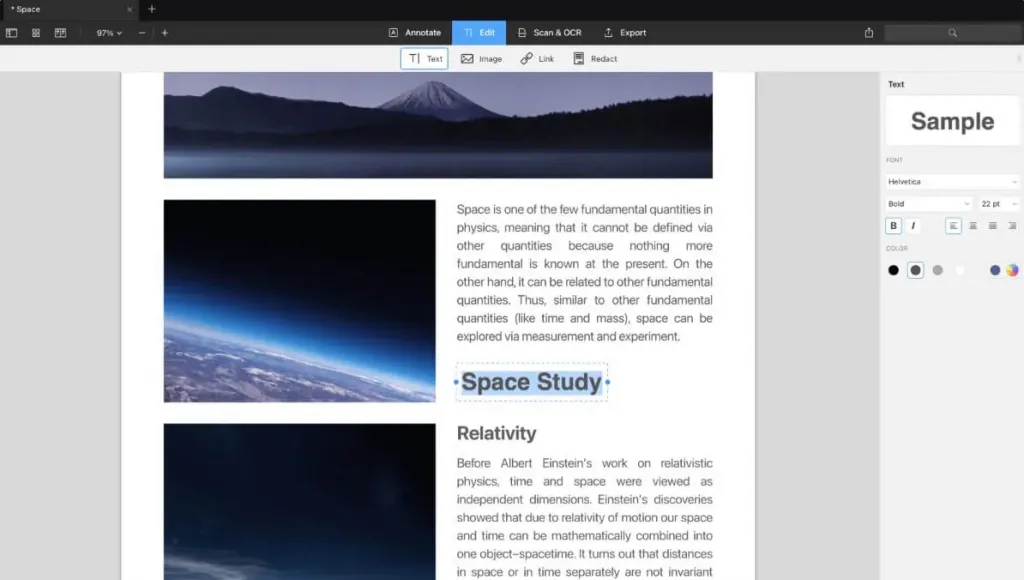
Task: Select the mountain landscape image
Action: coord(438,125)
